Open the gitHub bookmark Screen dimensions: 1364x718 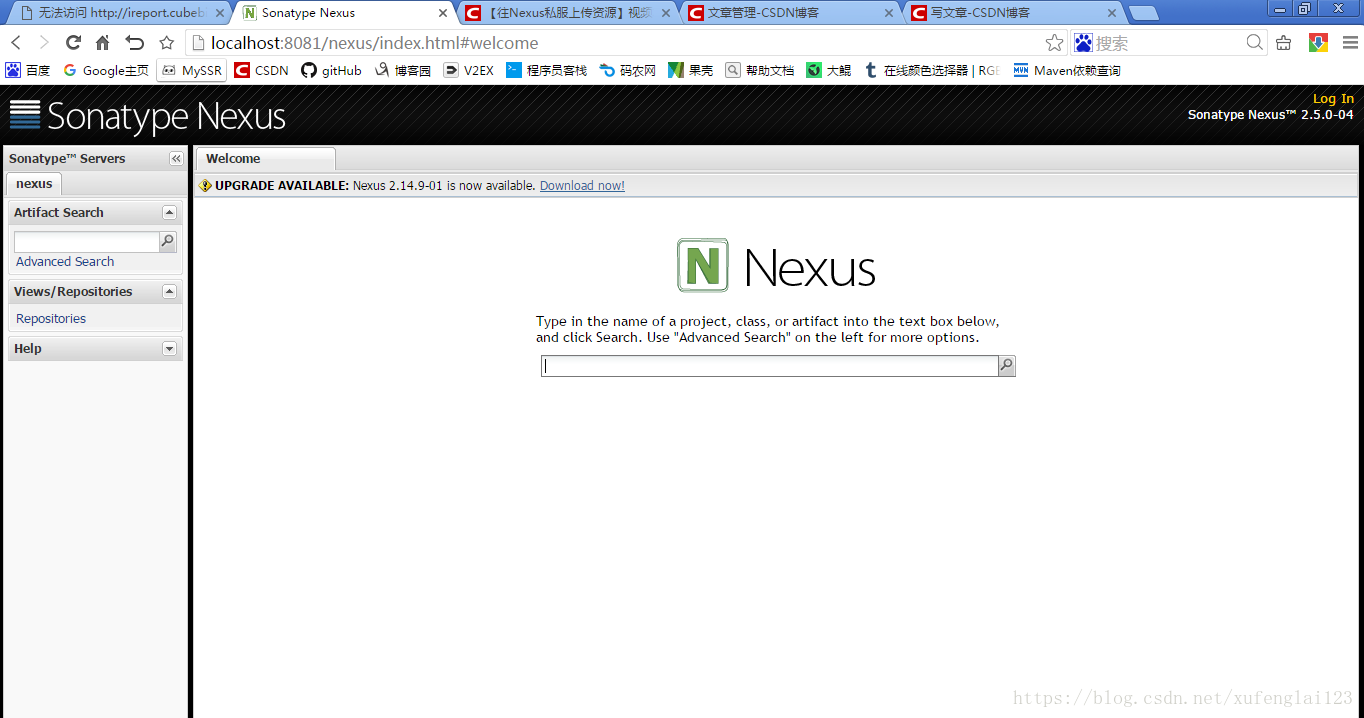pyautogui.click(x=331, y=70)
